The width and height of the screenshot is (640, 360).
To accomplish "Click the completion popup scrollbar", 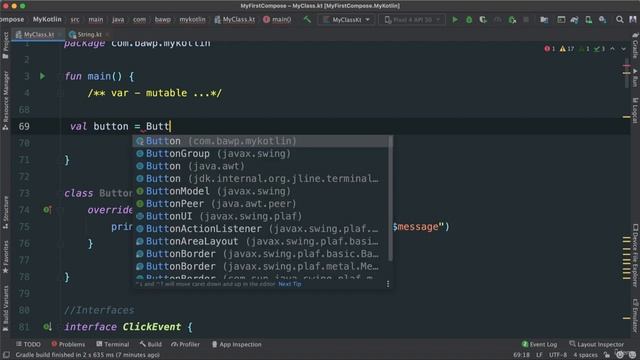I will click(x=391, y=198).
